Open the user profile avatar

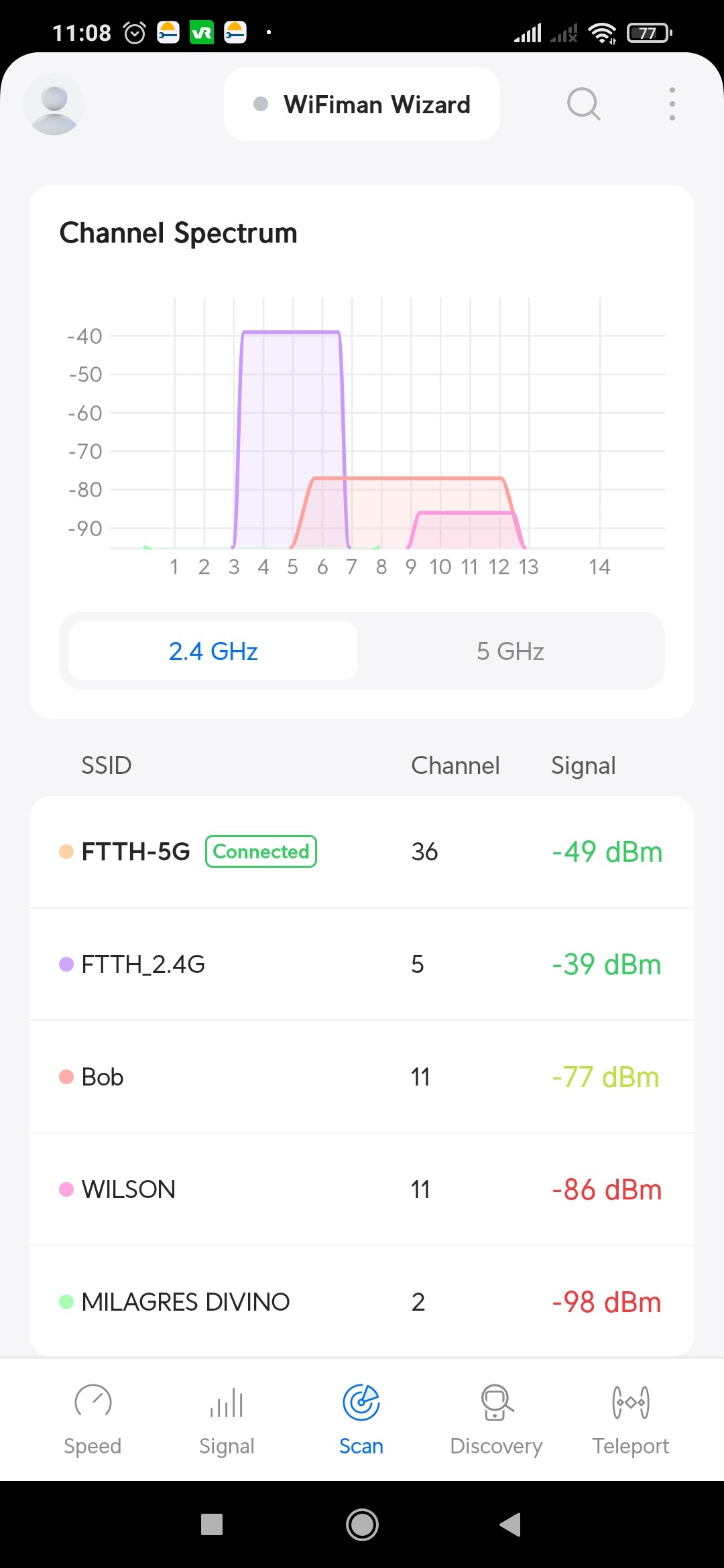[x=54, y=105]
